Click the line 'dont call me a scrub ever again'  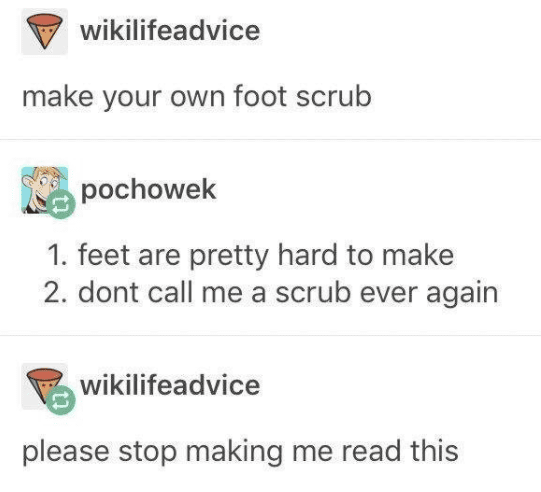[x=288, y=293]
